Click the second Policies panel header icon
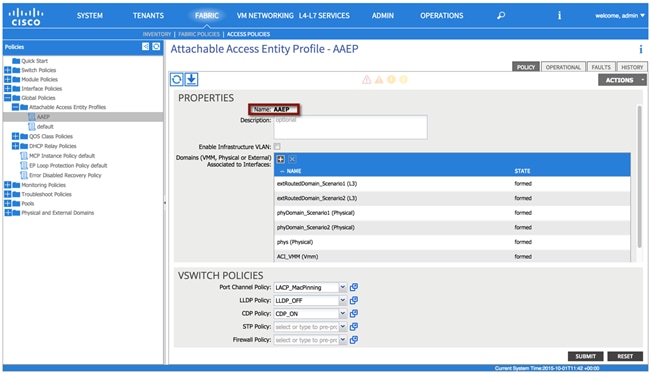This screenshot has width=651, height=374. pyautogui.click(x=156, y=46)
